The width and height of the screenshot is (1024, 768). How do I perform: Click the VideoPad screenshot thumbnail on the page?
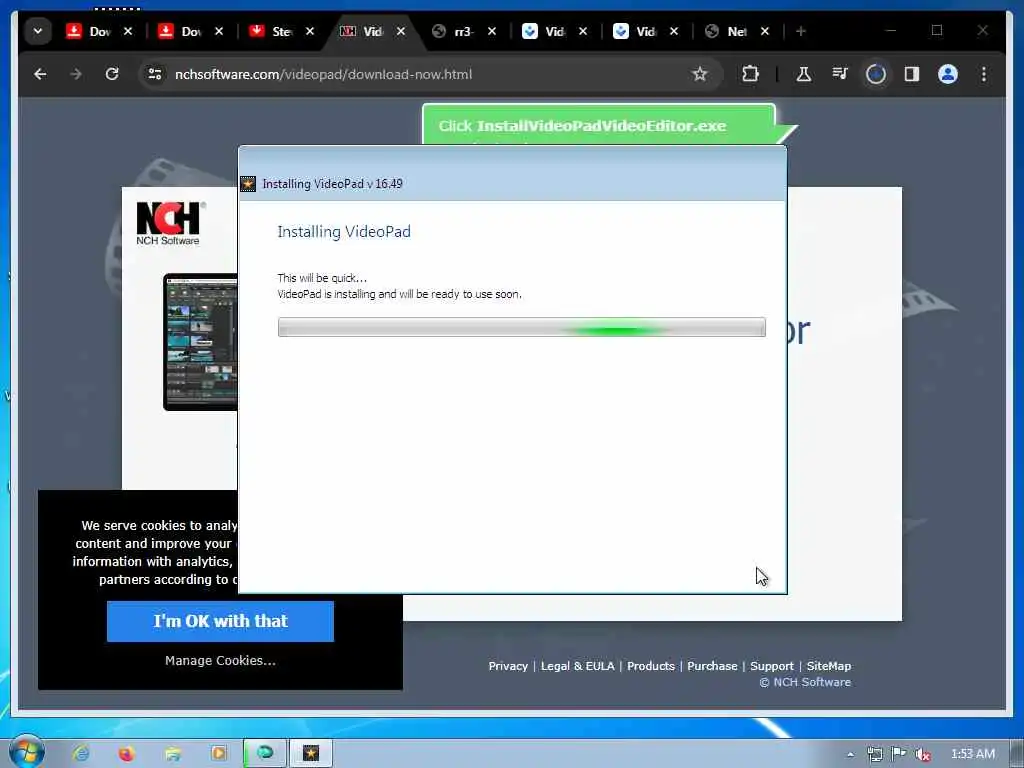coord(200,342)
